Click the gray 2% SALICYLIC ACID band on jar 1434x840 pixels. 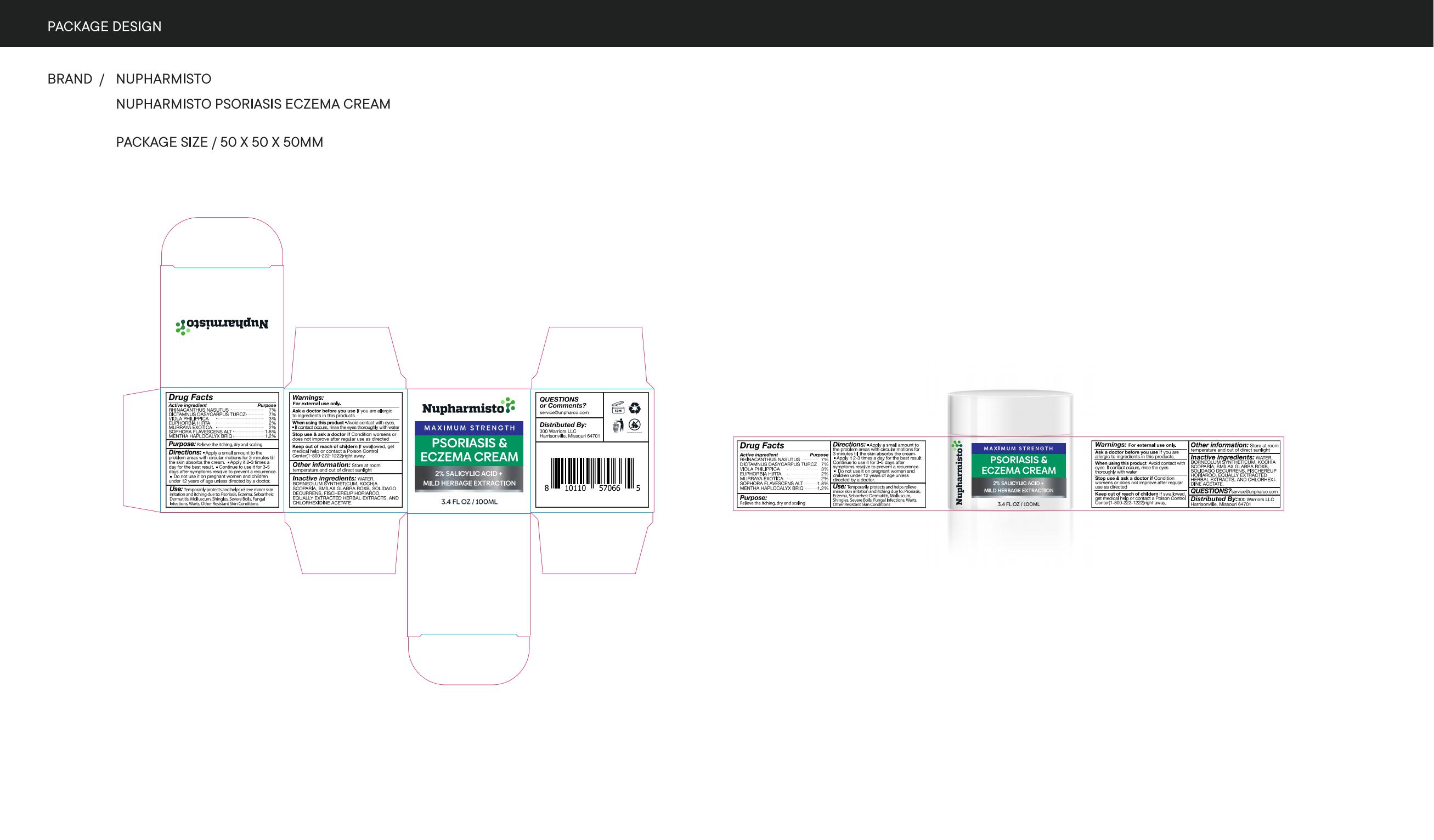tap(1018, 486)
